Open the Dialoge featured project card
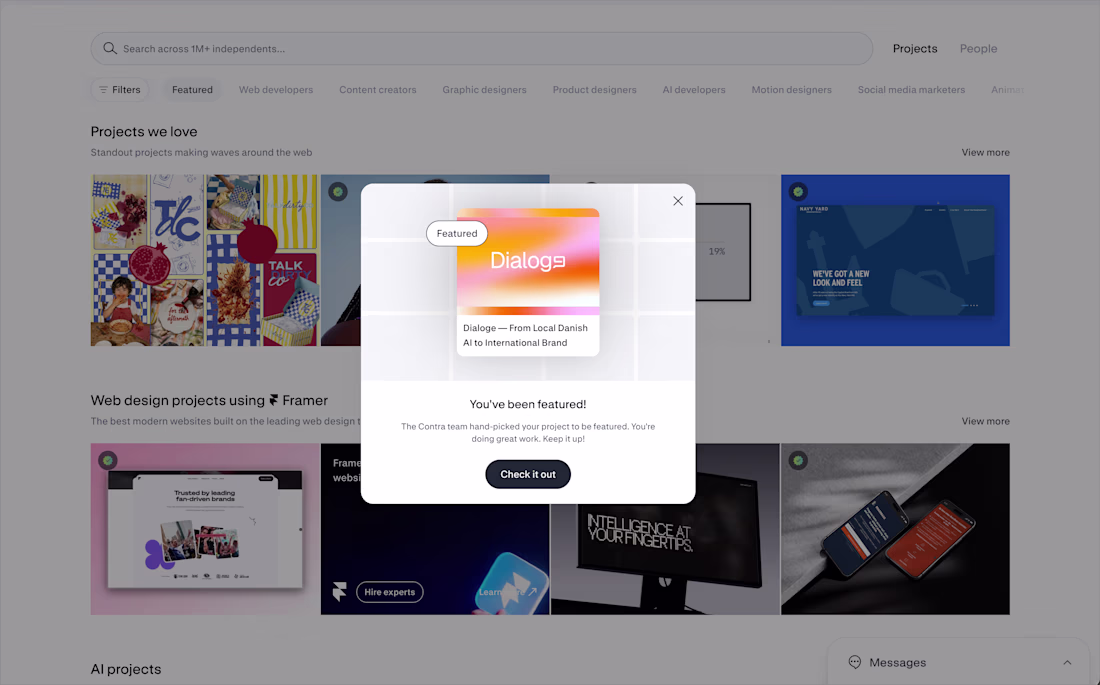 [x=528, y=282]
